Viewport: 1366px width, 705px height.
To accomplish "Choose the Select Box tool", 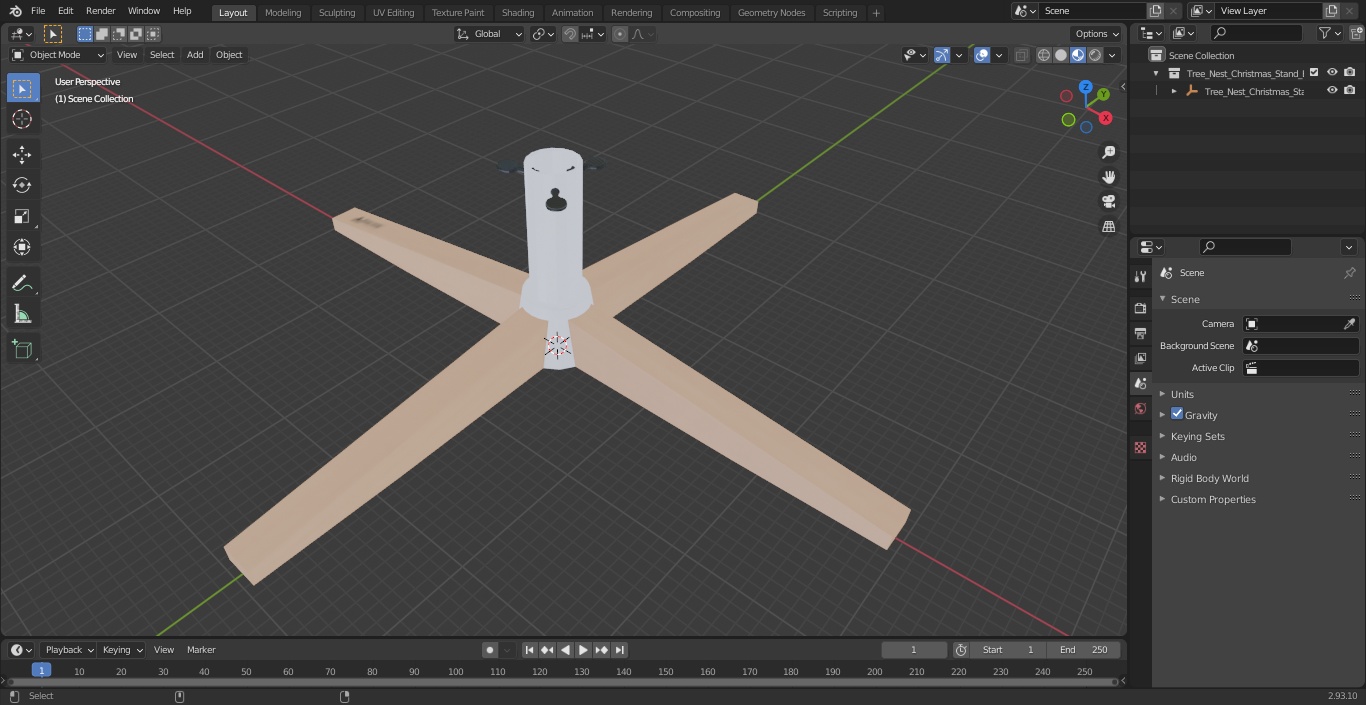I will point(22,88).
